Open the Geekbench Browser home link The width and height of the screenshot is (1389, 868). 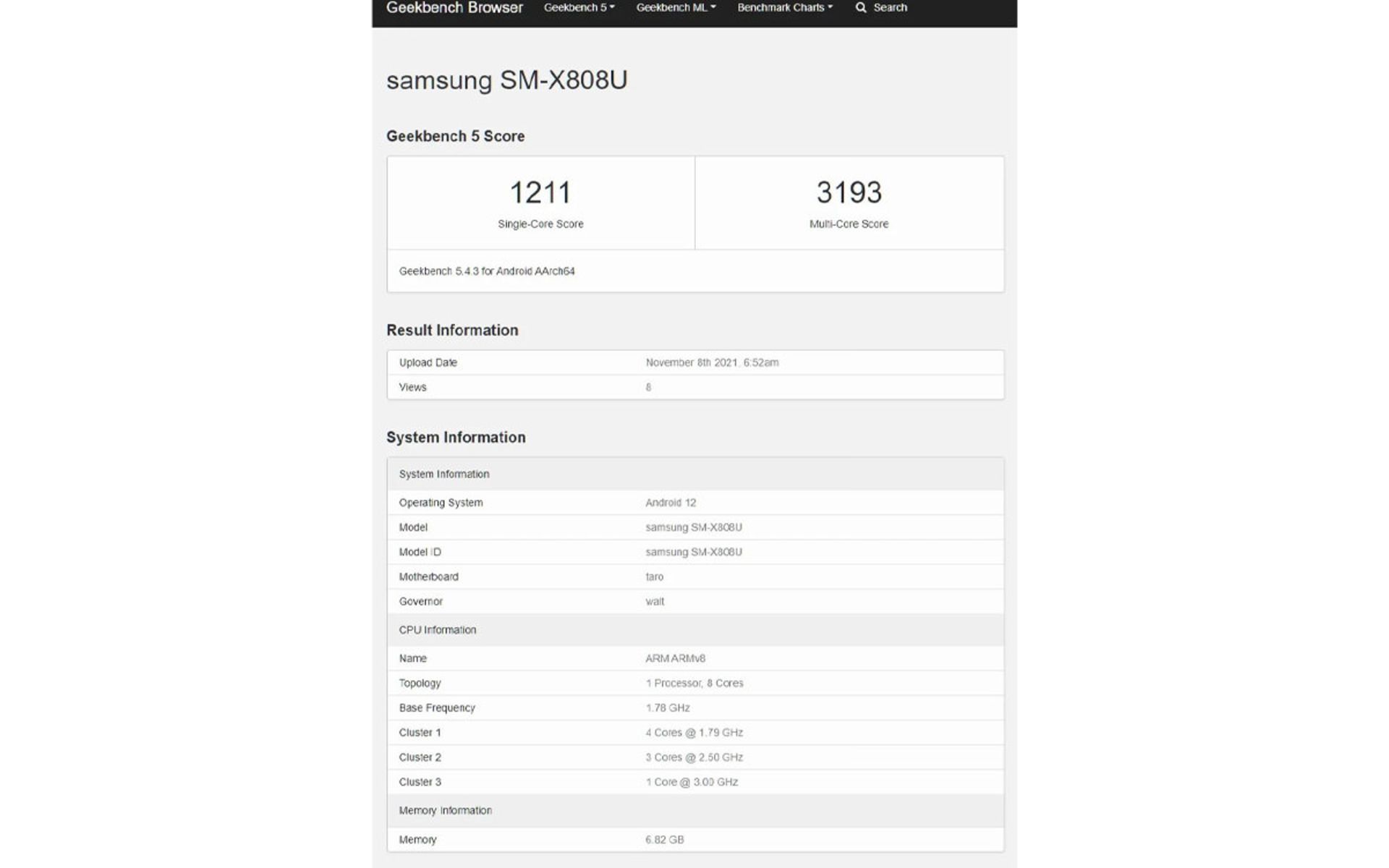click(454, 8)
